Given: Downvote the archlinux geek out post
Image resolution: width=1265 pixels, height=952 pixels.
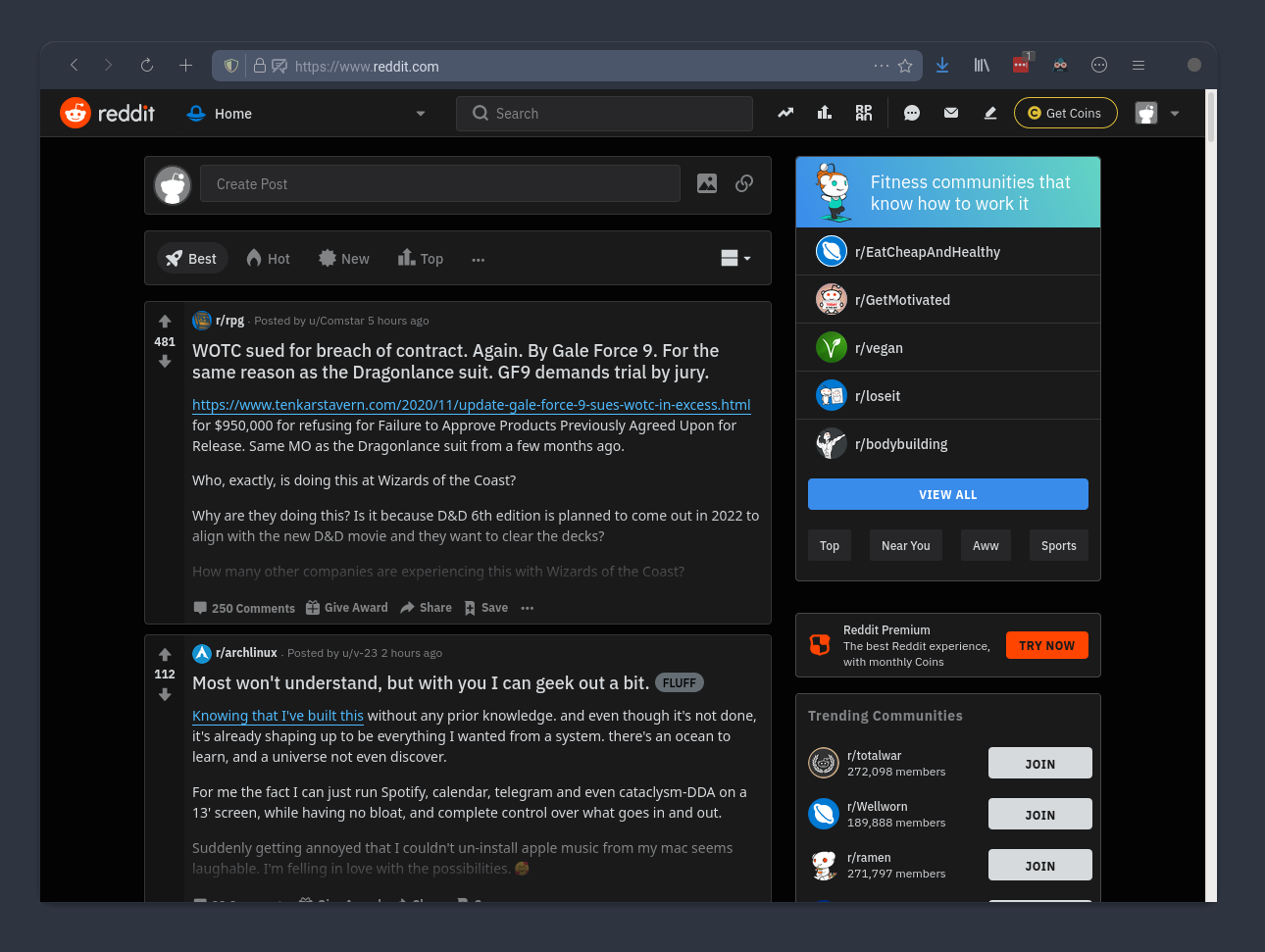Looking at the screenshot, I should pos(165,694).
